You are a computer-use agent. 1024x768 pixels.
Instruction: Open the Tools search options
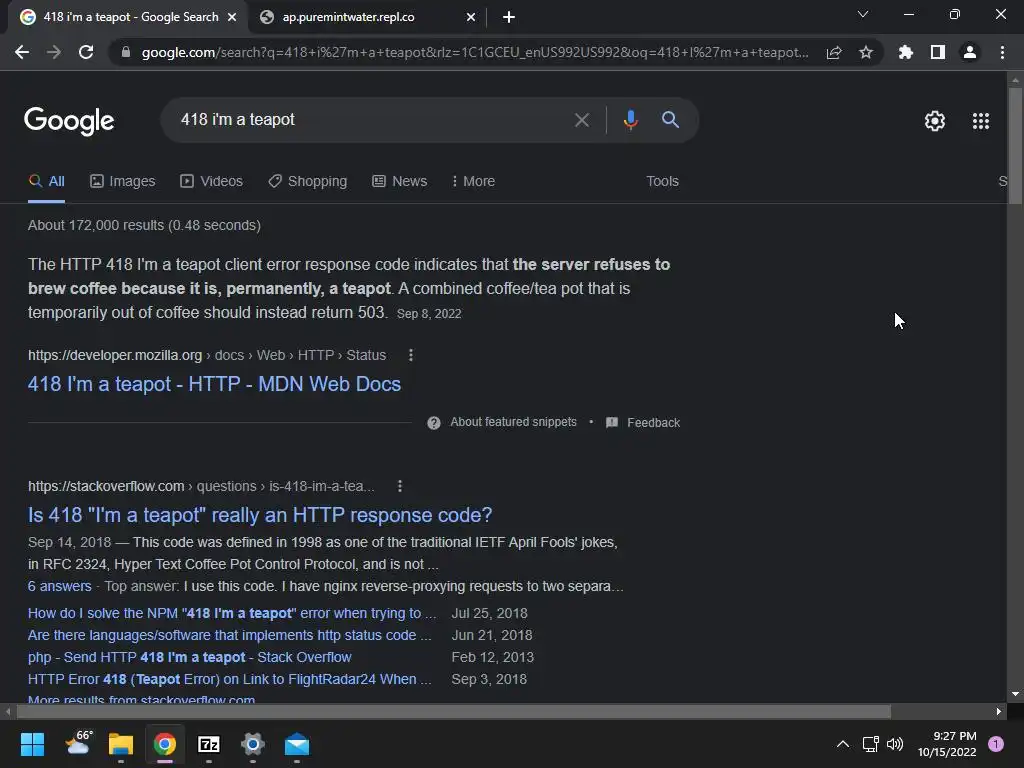(x=662, y=182)
